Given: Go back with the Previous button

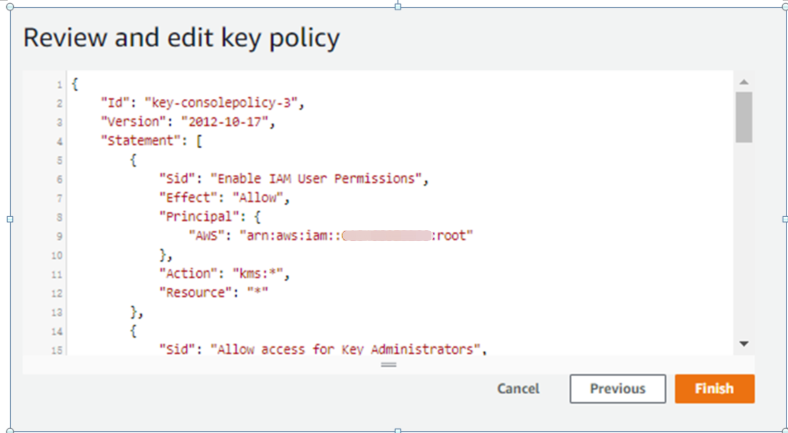Looking at the screenshot, I should 618,388.
